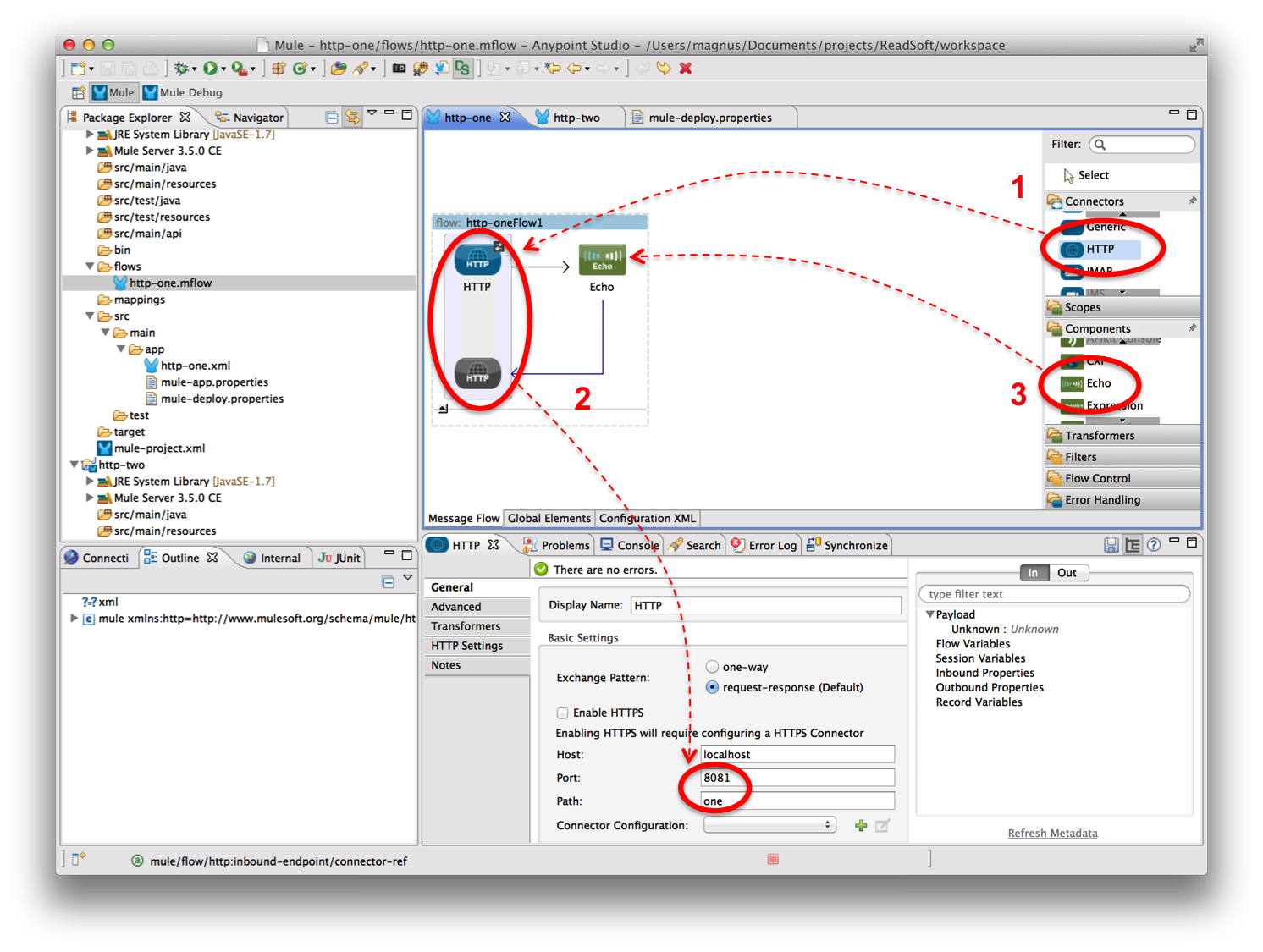Open the Notes section
The width and height of the screenshot is (1263, 952).
(477, 665)
